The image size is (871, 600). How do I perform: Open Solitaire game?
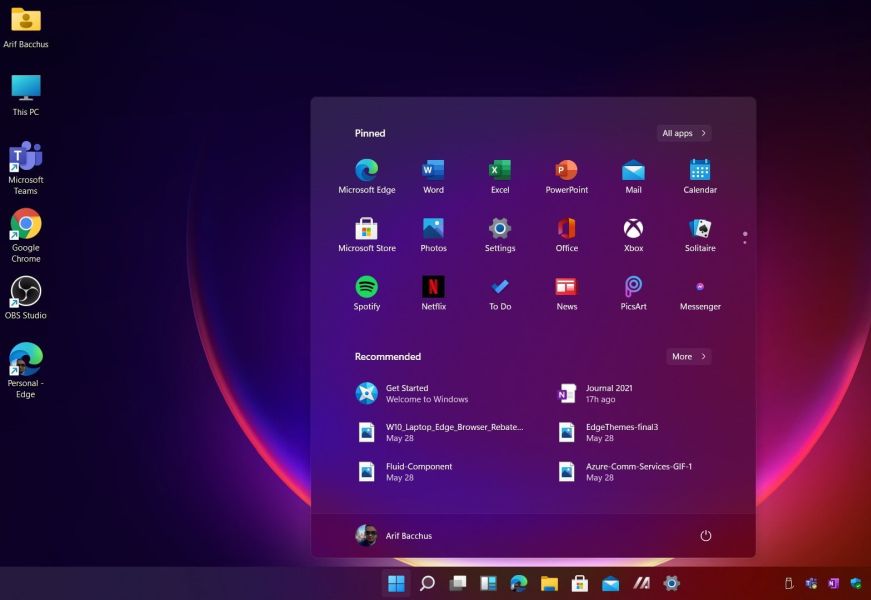[x=700, y=234]
